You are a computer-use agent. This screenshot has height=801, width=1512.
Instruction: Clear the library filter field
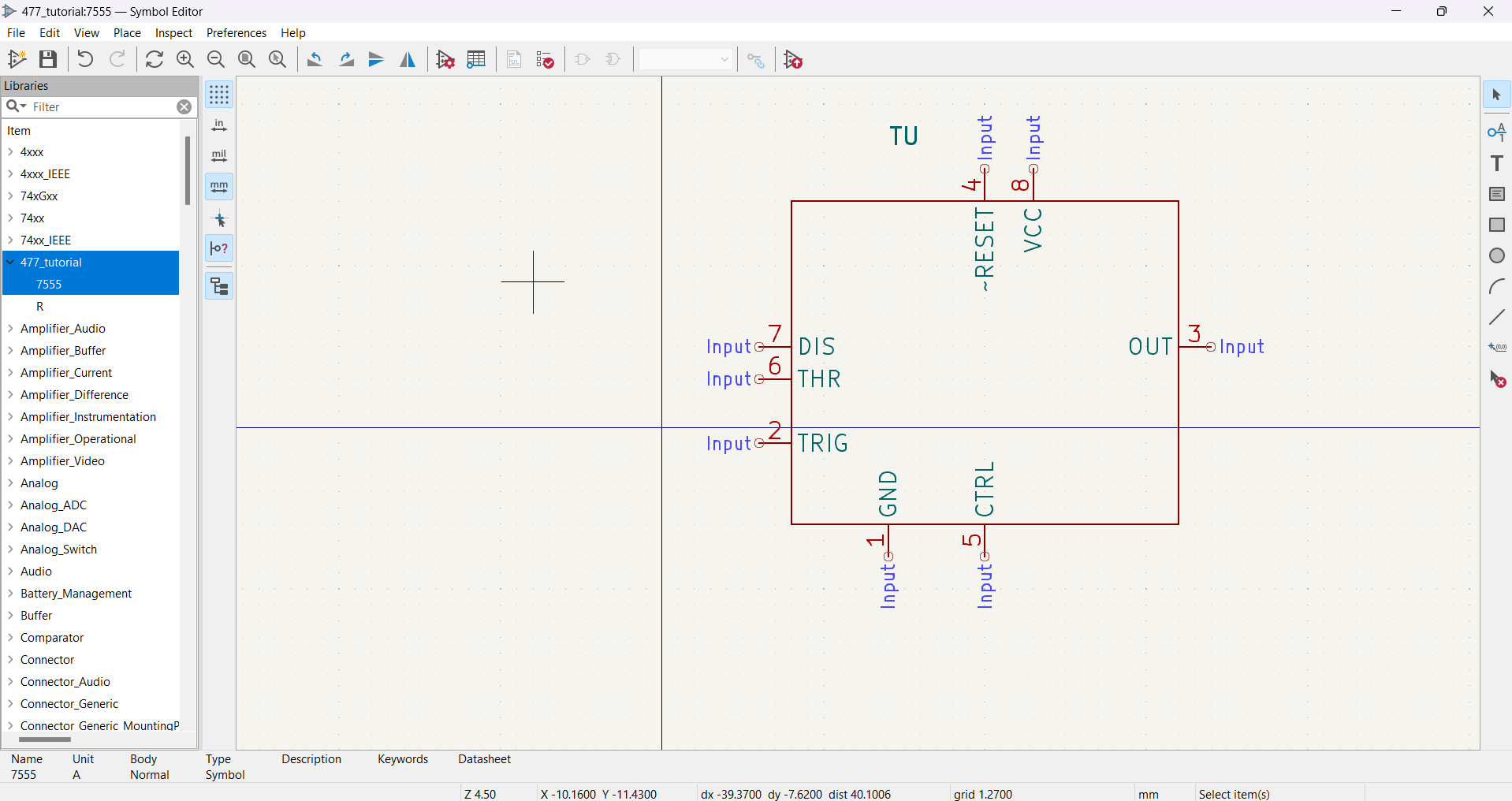coord(184,107)
